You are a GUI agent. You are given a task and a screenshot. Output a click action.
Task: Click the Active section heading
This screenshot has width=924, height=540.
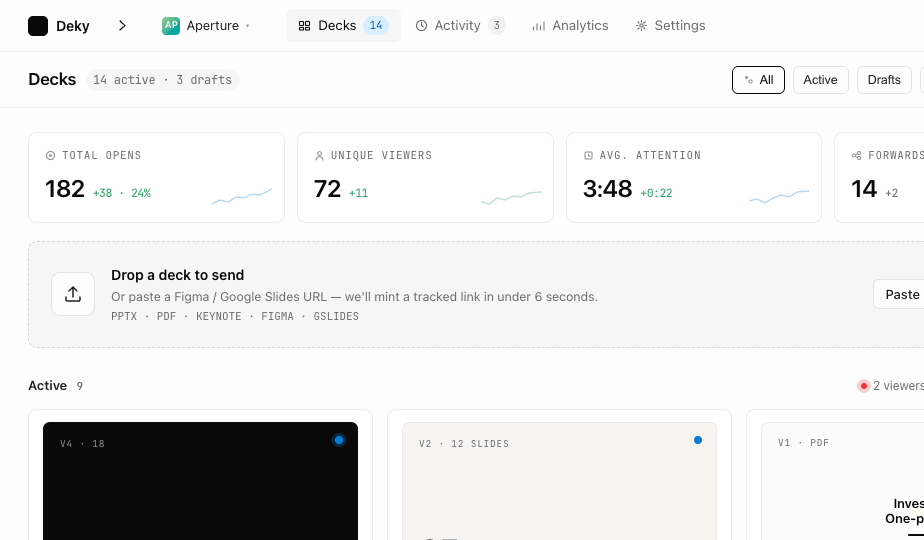tap(47, 386)
